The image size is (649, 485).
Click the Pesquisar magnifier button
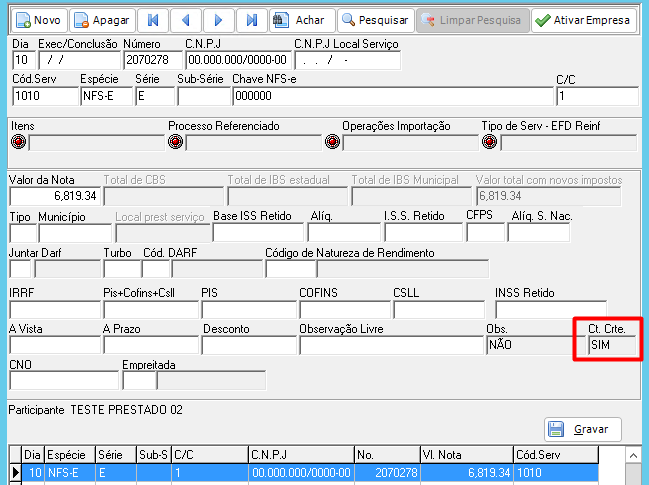pyautogui.click(x=376, y=20)
